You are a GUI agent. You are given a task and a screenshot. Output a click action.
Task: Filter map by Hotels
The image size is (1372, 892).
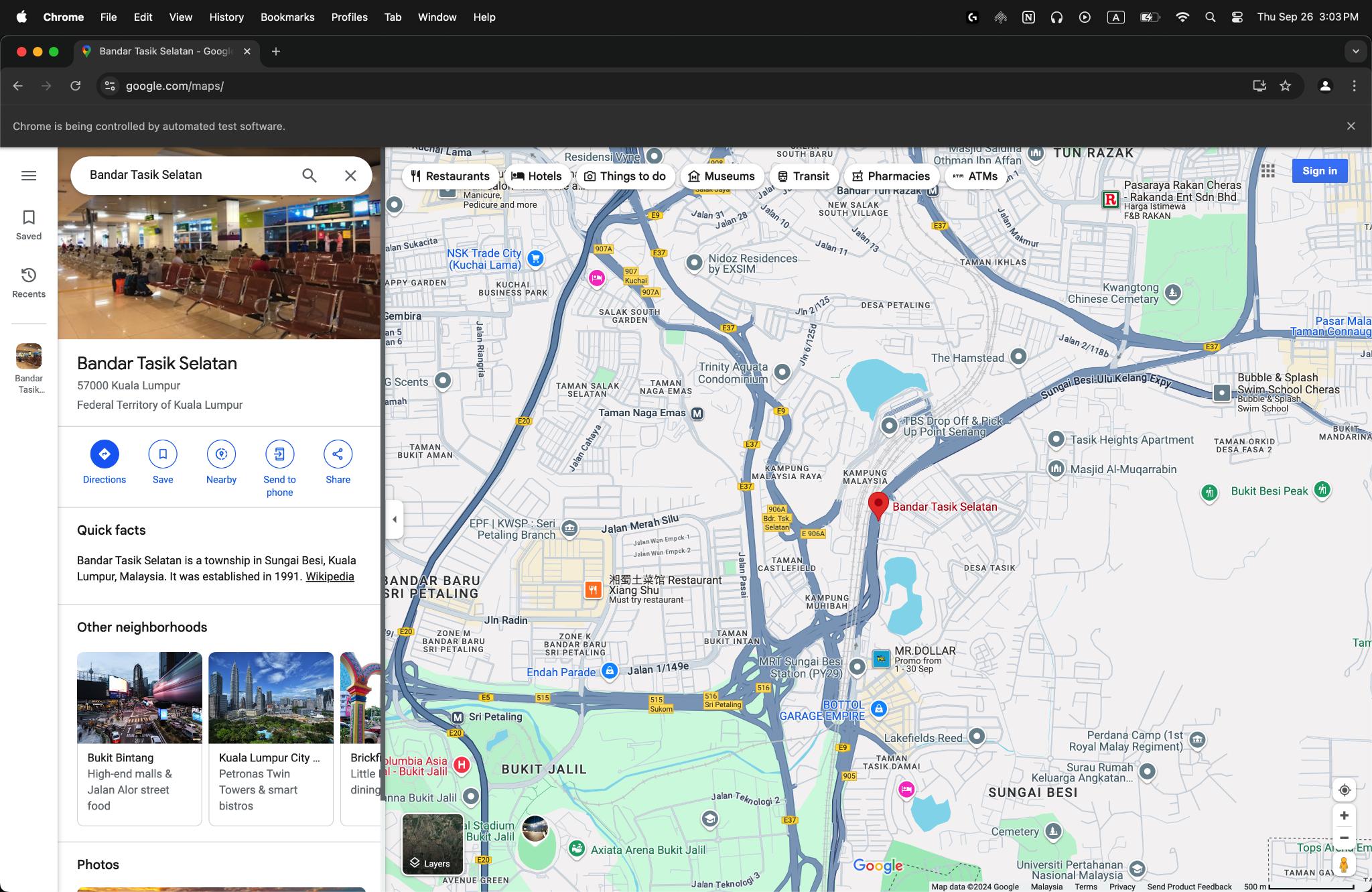(x=537, y=176)
